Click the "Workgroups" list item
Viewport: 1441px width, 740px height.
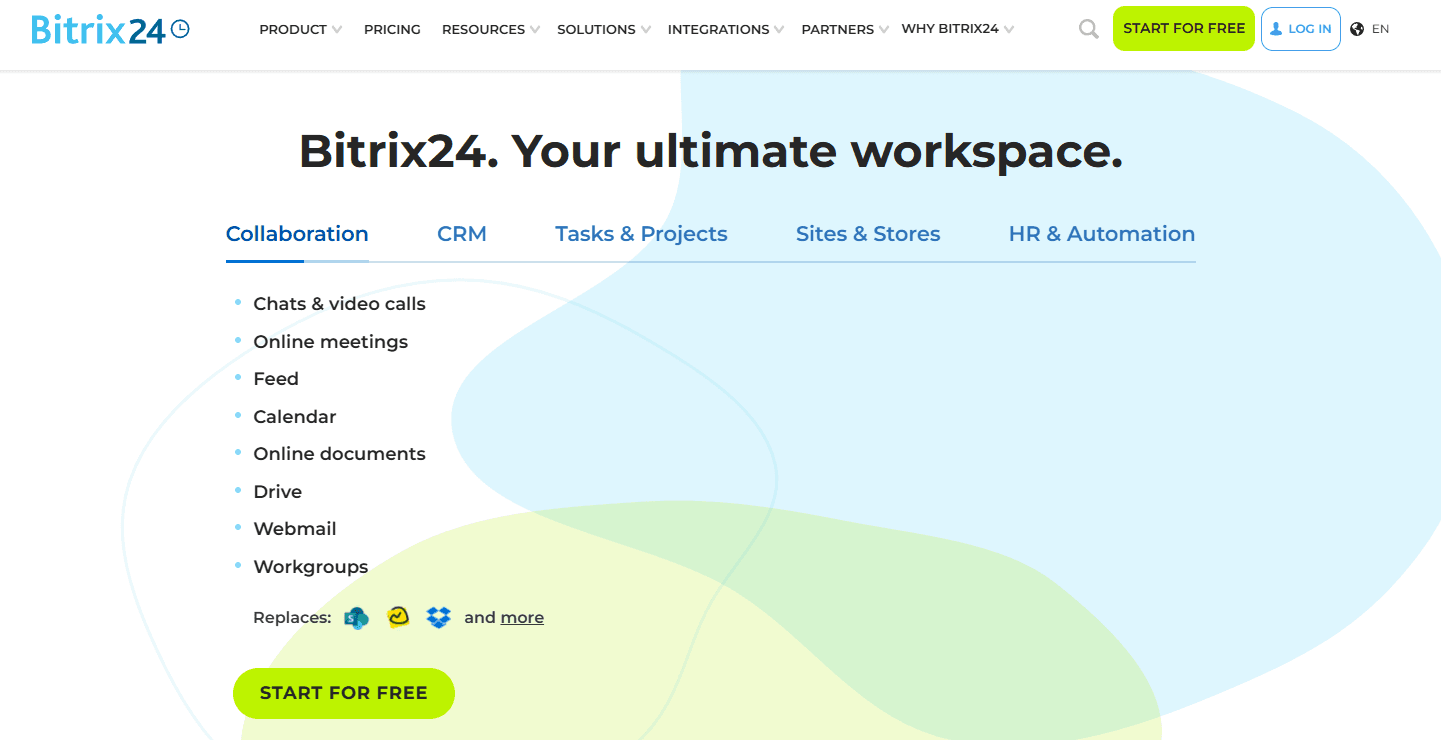click(x=311, y=567)
